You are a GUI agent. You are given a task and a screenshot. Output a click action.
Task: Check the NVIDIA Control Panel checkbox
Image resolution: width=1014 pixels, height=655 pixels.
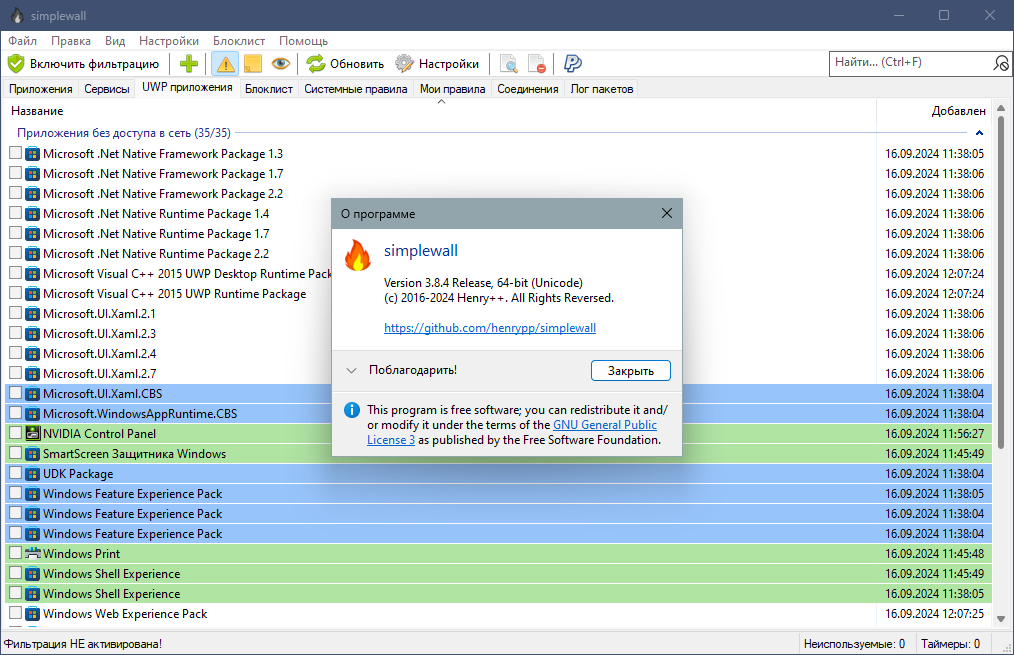coord(16,433)
